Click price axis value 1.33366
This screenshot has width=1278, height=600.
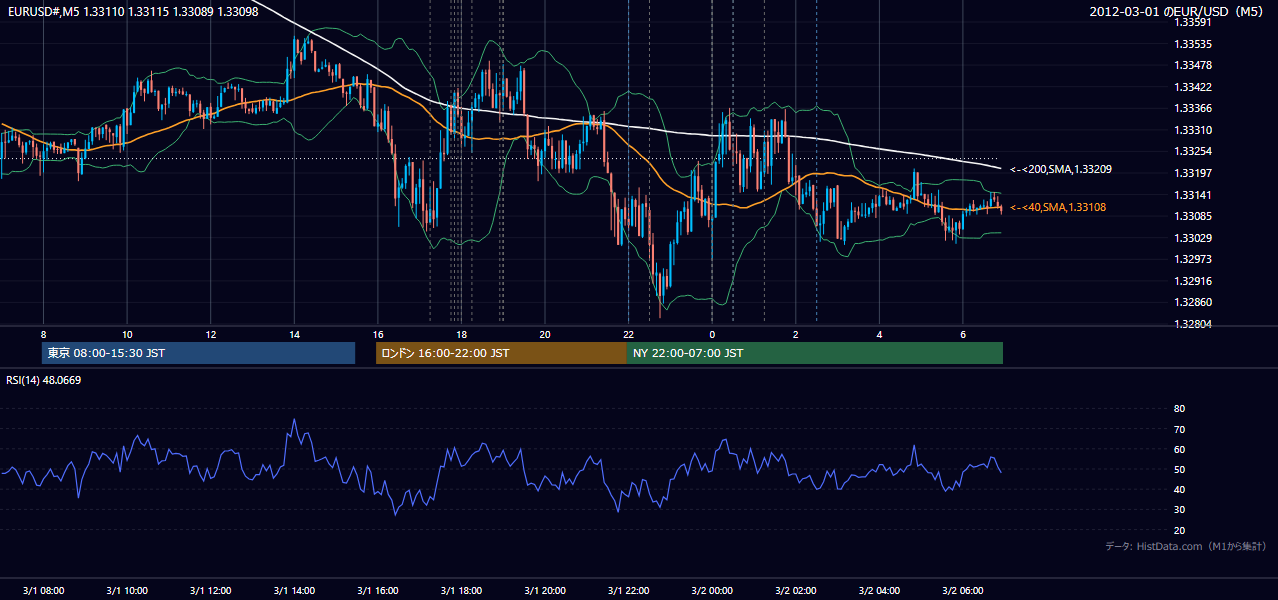click(1193, 108)
